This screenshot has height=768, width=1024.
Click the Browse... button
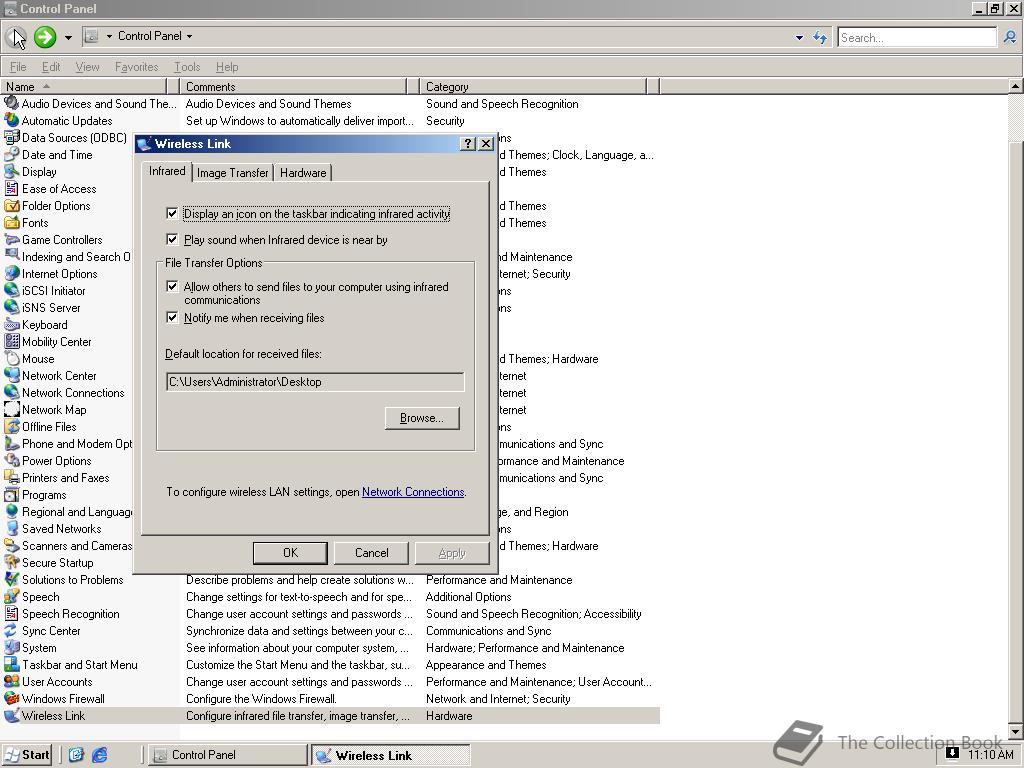(x=422, y=418)
